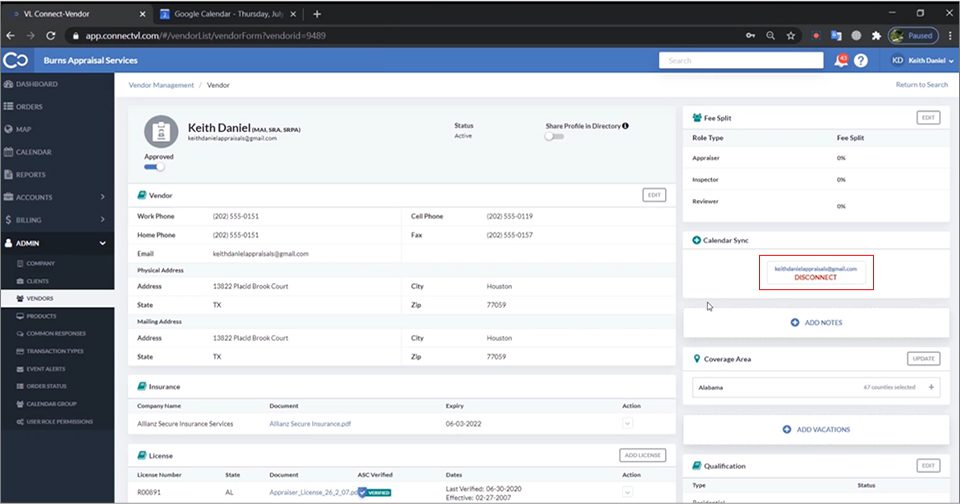Go back in browser
The width and height of the screenshot is (960, 504).
[x=10, y=36]
